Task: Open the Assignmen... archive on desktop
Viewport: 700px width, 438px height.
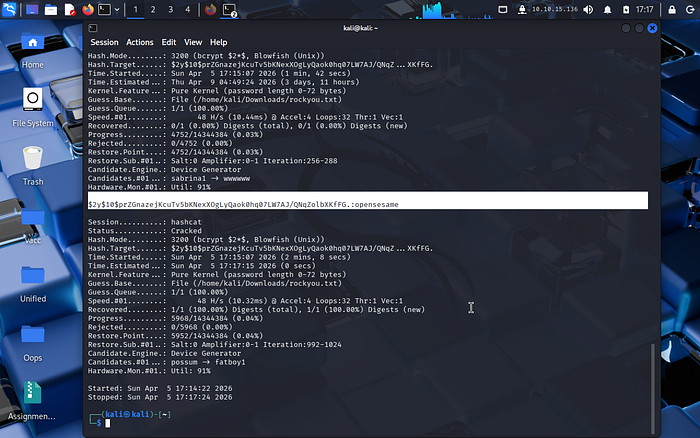Action: pyautogui.click(x=32, y=401)
